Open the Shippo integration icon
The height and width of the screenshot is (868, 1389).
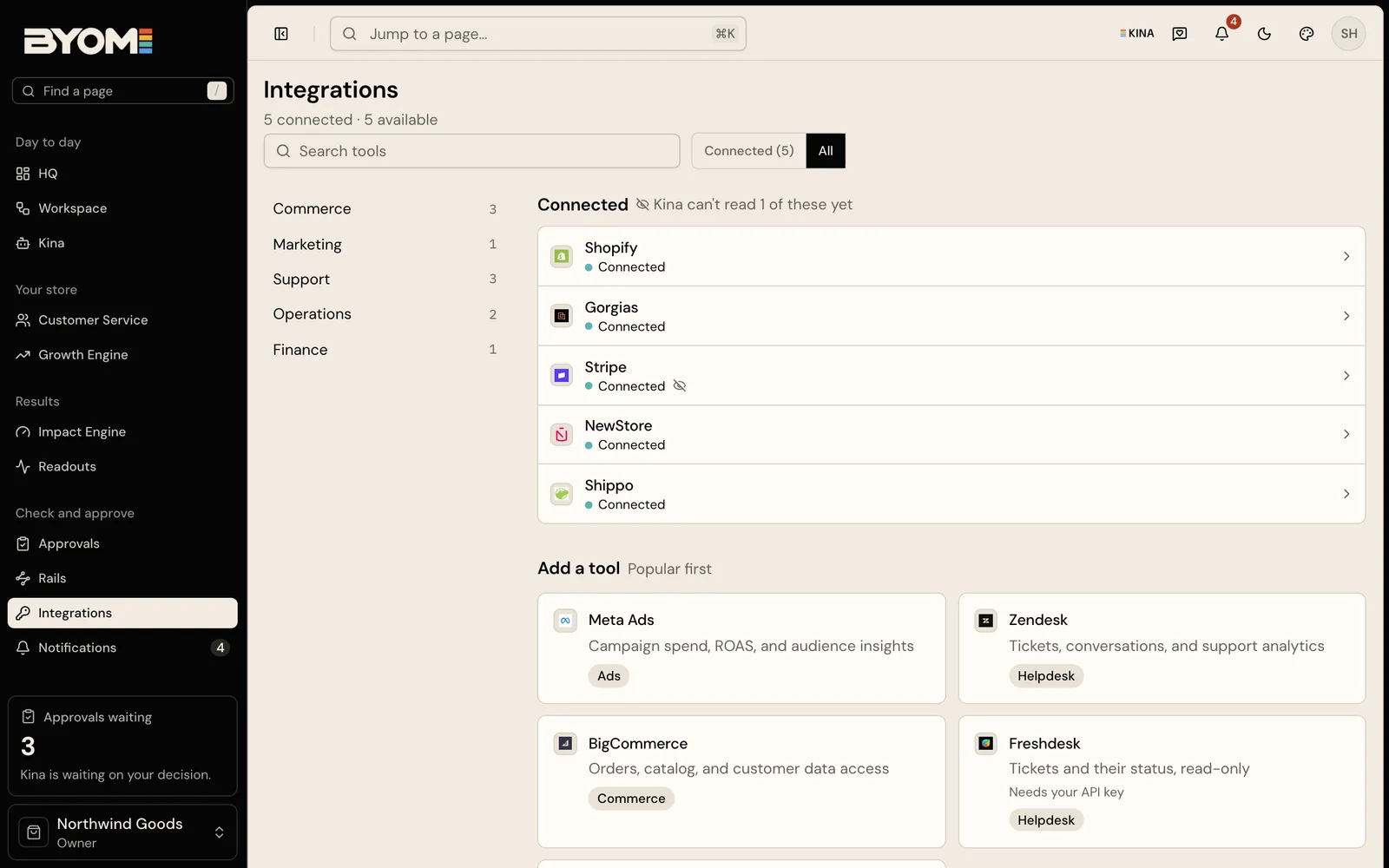562,494
